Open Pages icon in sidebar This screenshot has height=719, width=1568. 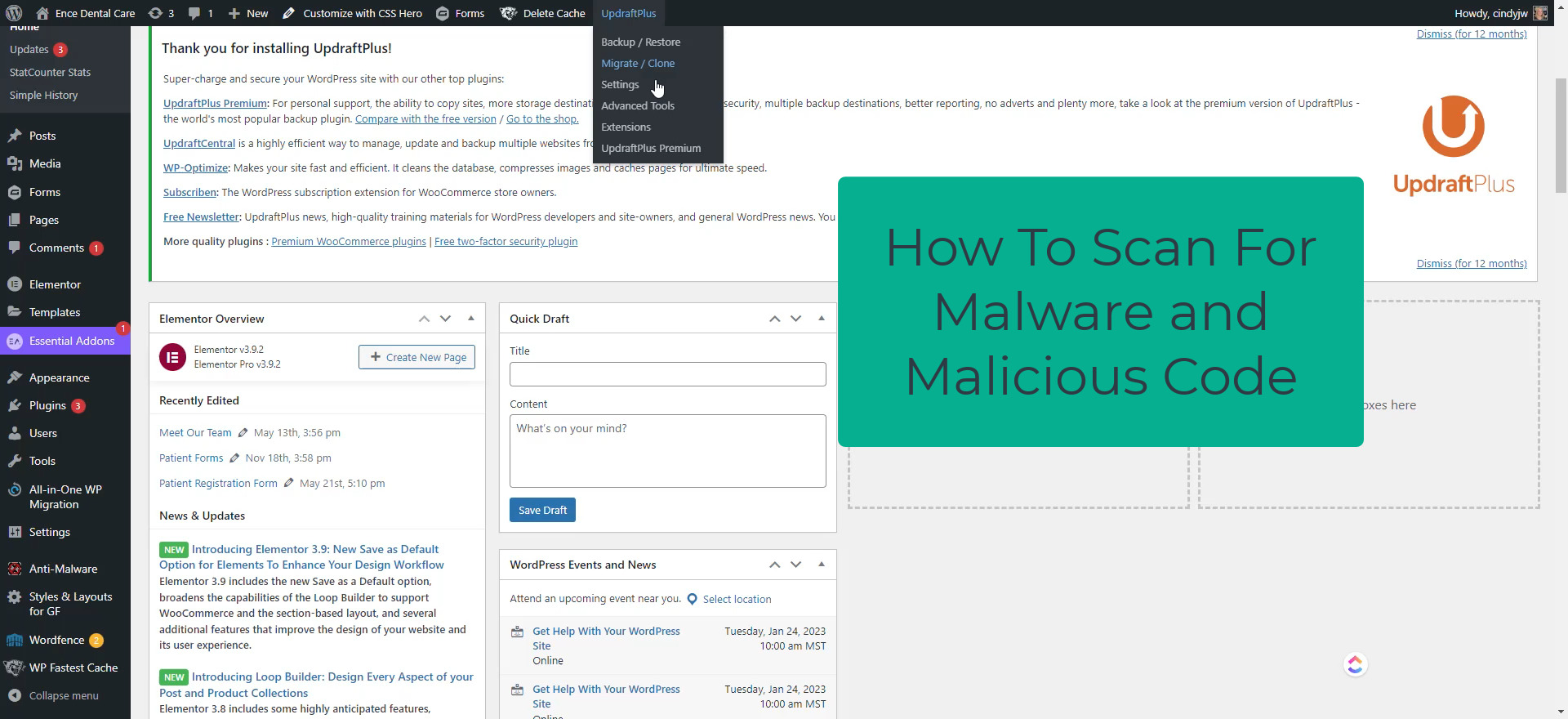pos(15,220)
